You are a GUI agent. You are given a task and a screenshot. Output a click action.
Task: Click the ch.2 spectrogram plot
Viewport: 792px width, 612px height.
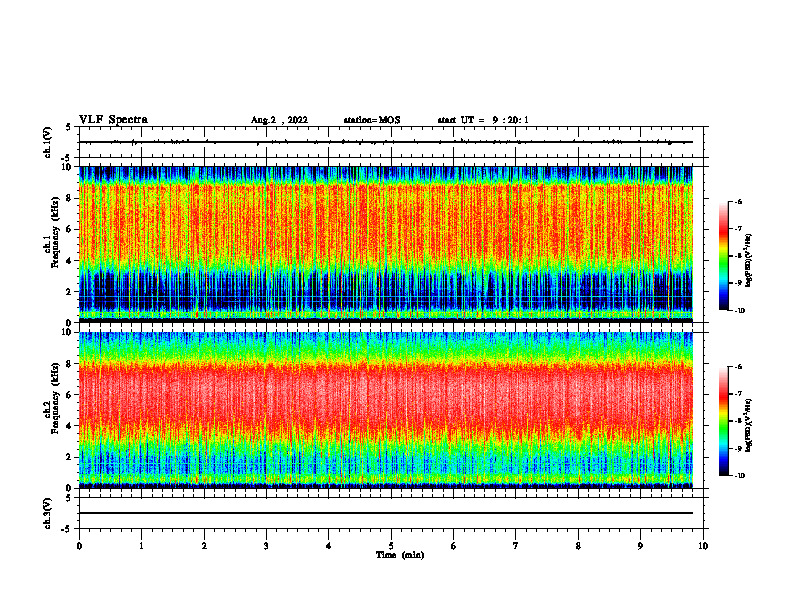tap(386, 410)
